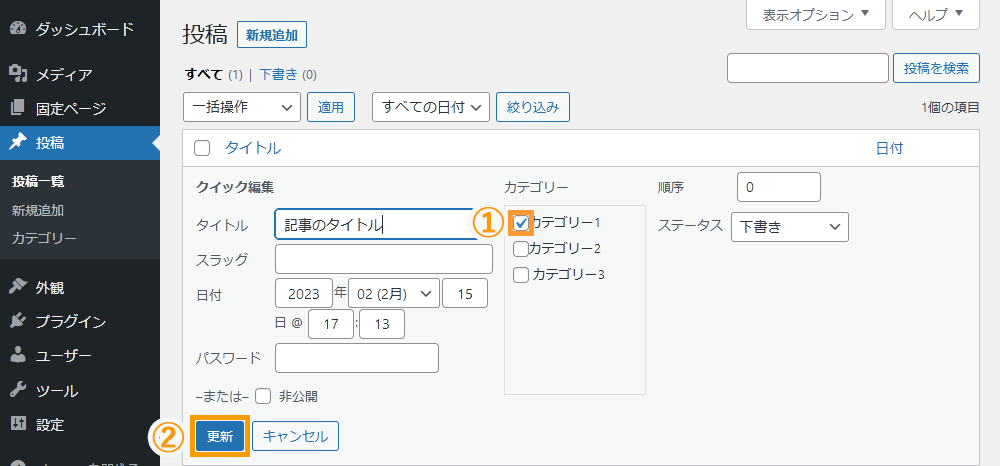Click the 更新 button
The height and width of the screenshot is (466, 1000).
pyautogui.click(x=220, y=436)
